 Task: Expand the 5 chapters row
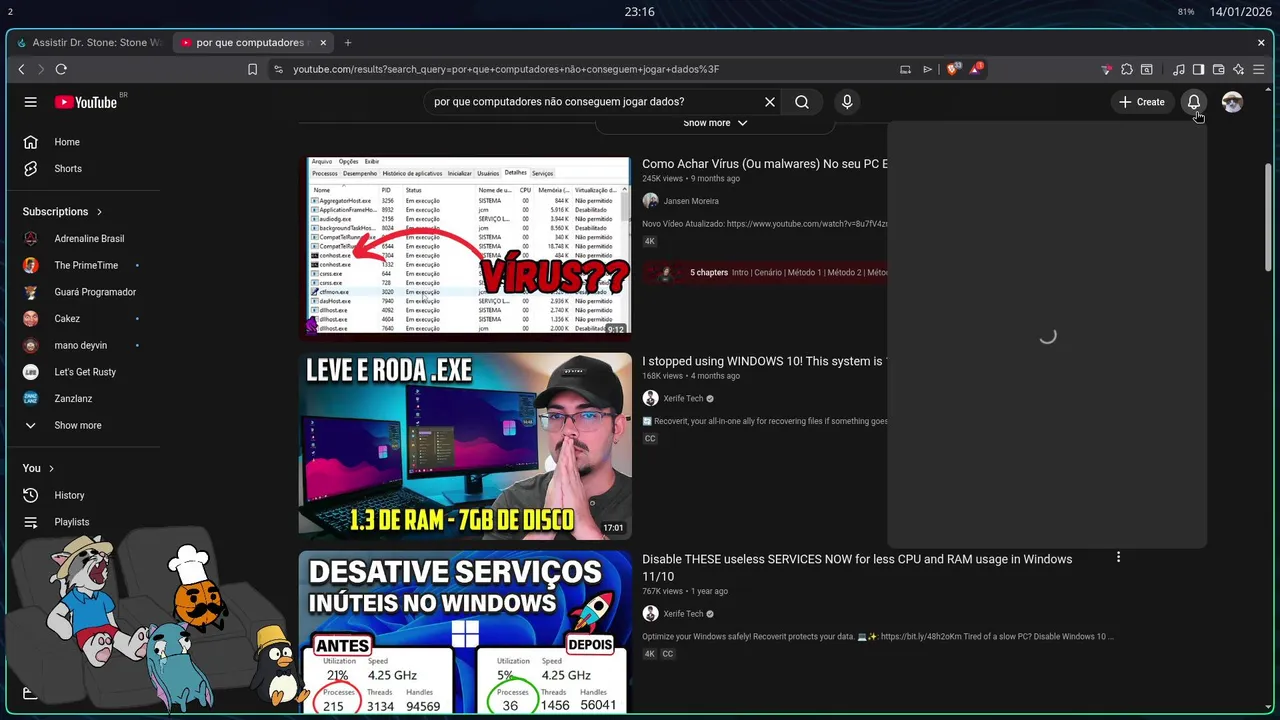click(766, 272)
